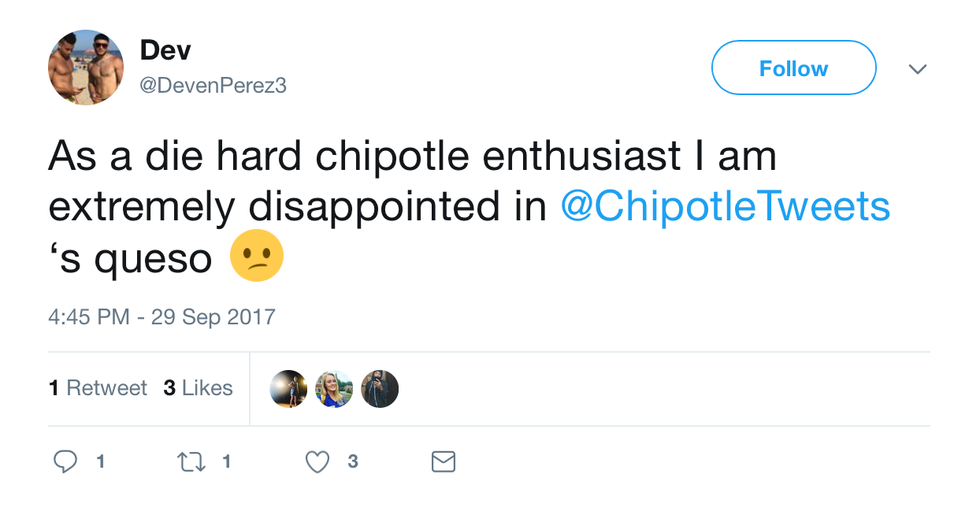View the 3 Likes list

point(198,388)
